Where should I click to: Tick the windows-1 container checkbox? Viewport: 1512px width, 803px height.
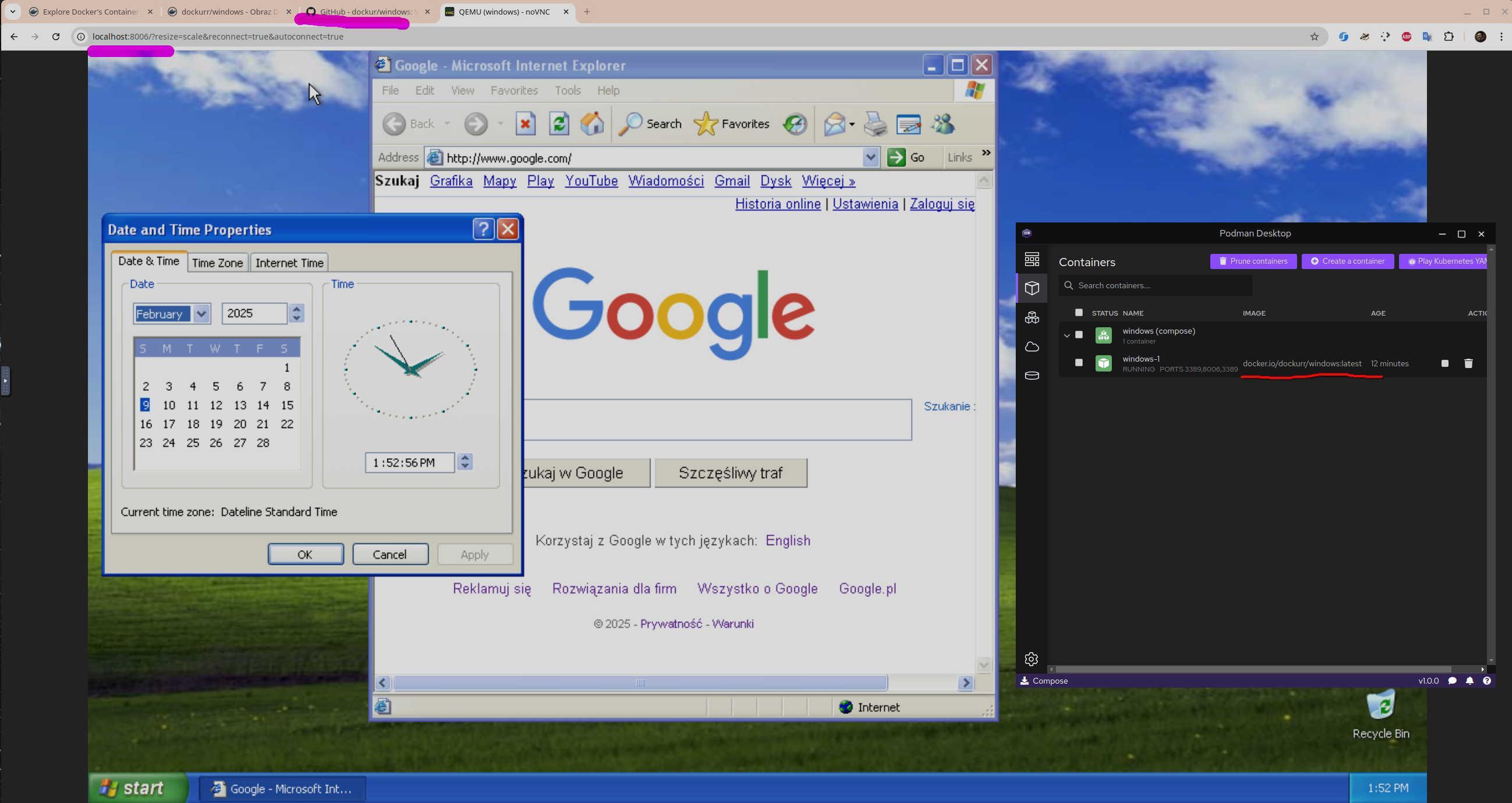[x=1078, y=363]
